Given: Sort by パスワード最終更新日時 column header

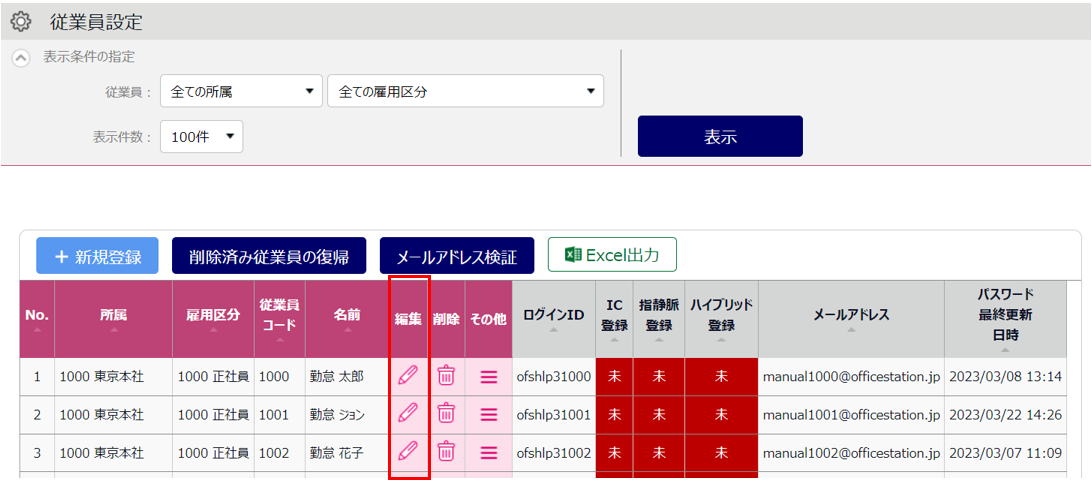Looking at the screenshot, I should click(x=1006, y=319).
